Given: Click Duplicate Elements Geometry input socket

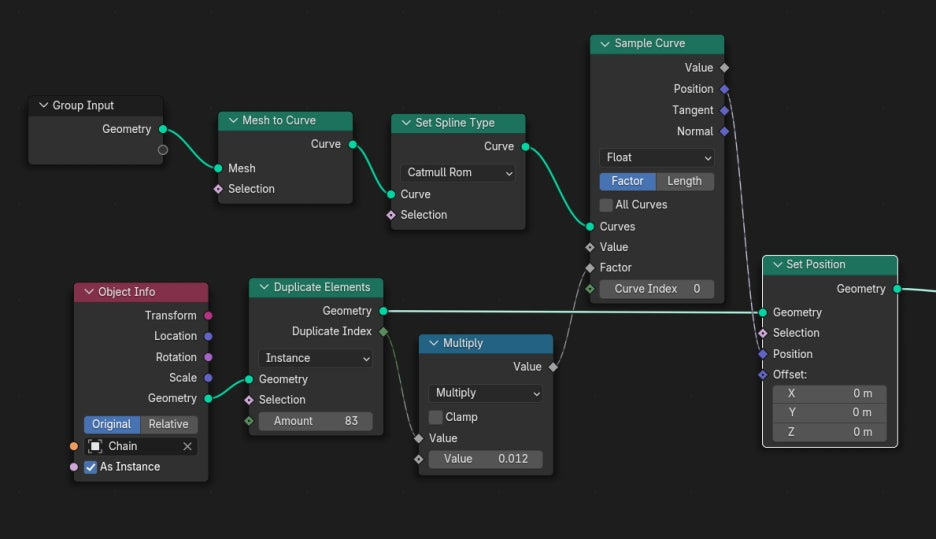Looking at the screenshot, I should pos(250,380).
